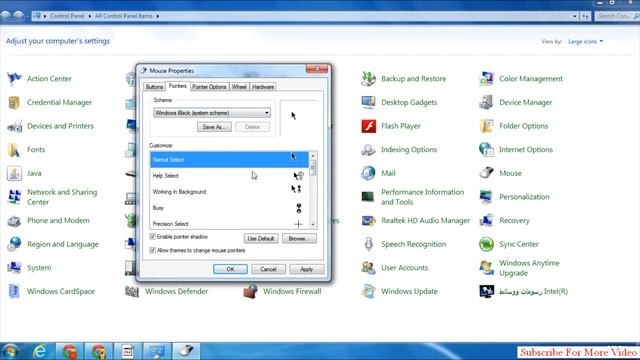The image size is (640, 360).
Task: Open first Chrome icon on taskbar
Action: click(x=69, y=351)
